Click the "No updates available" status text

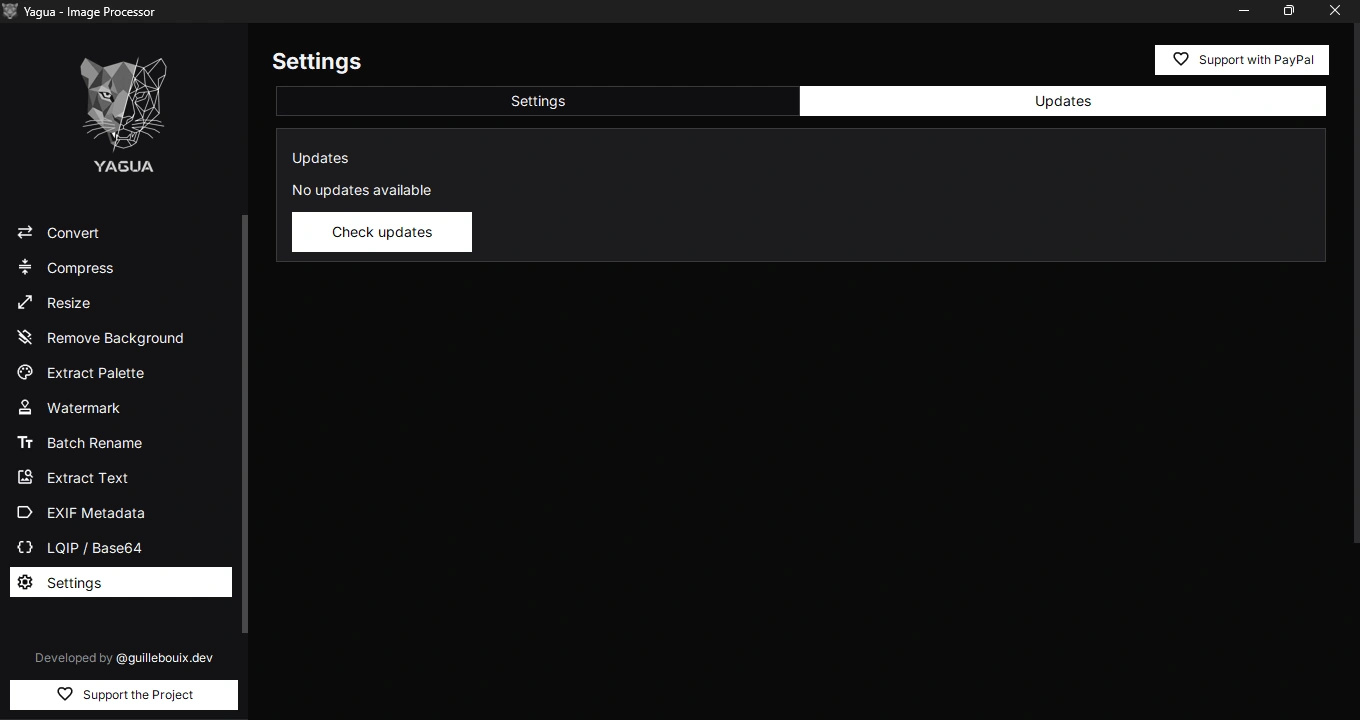(x=361, y=190)
